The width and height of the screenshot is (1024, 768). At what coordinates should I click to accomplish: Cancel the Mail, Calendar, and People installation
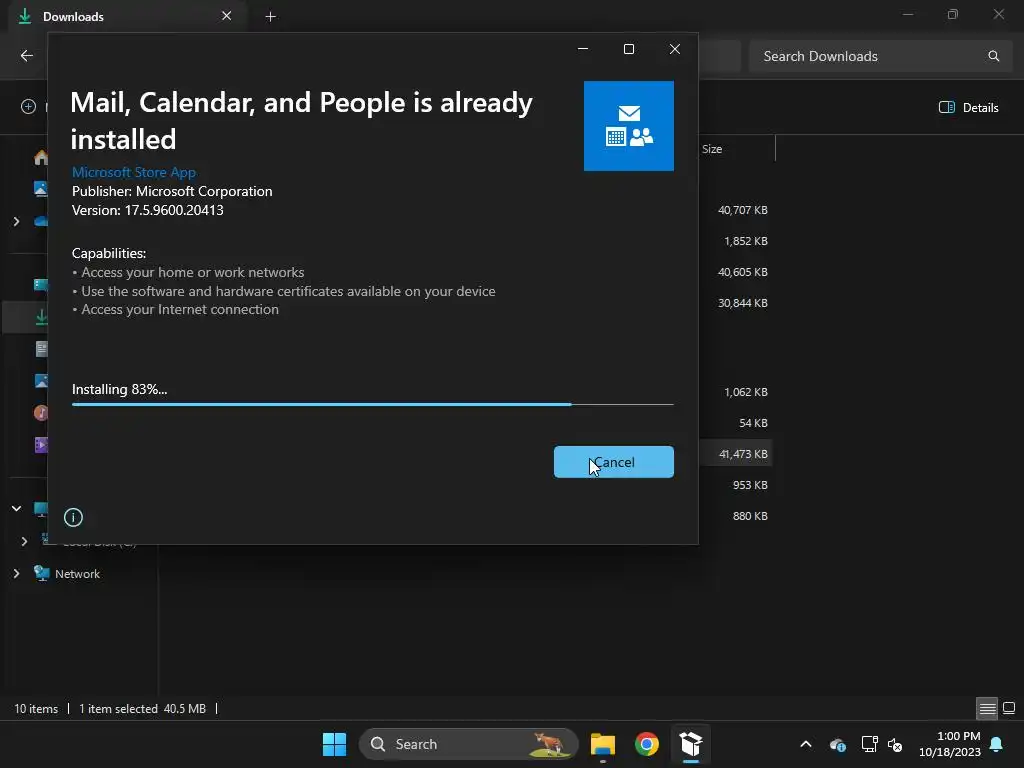(x=613, y=462)
